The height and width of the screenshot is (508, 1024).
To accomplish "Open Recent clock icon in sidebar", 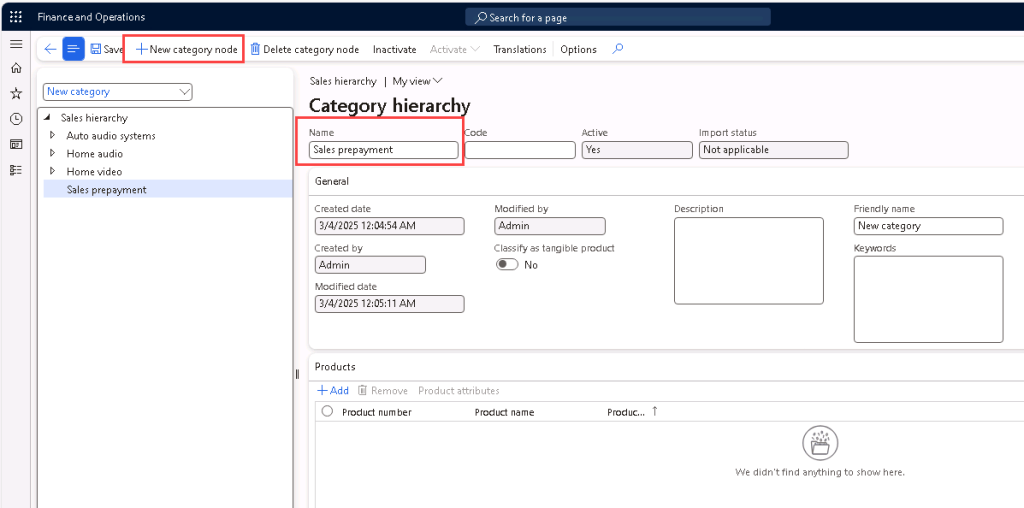I will pyautogui.click(x=15, y=119).
